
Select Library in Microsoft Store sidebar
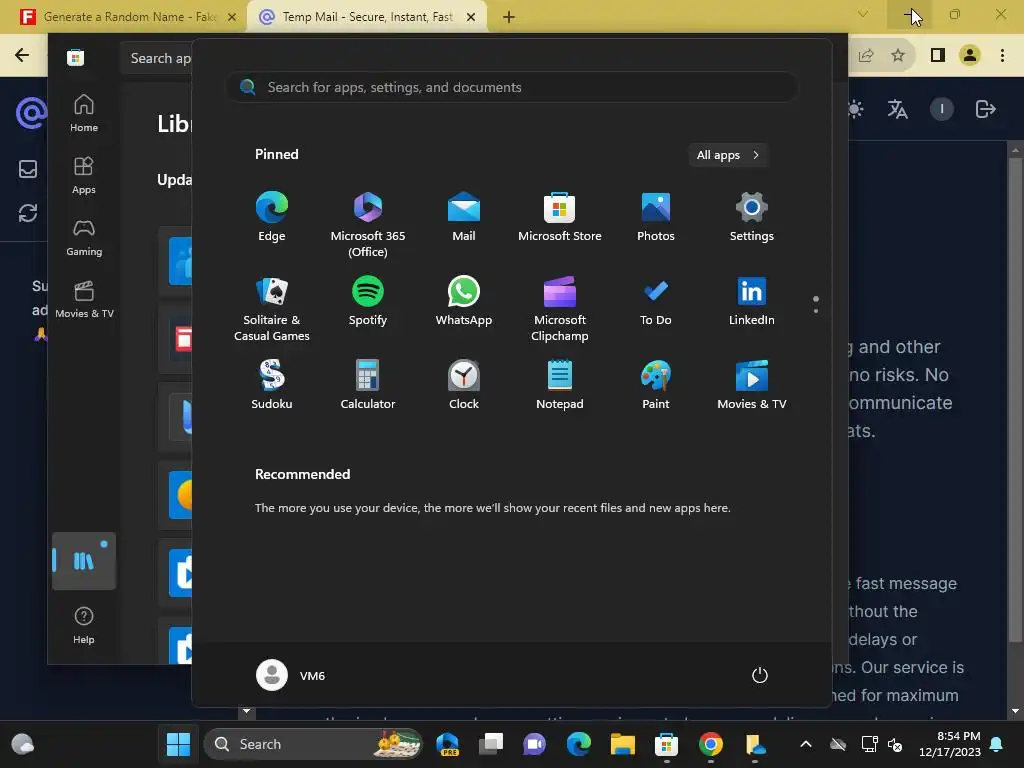tap(84, 561)
